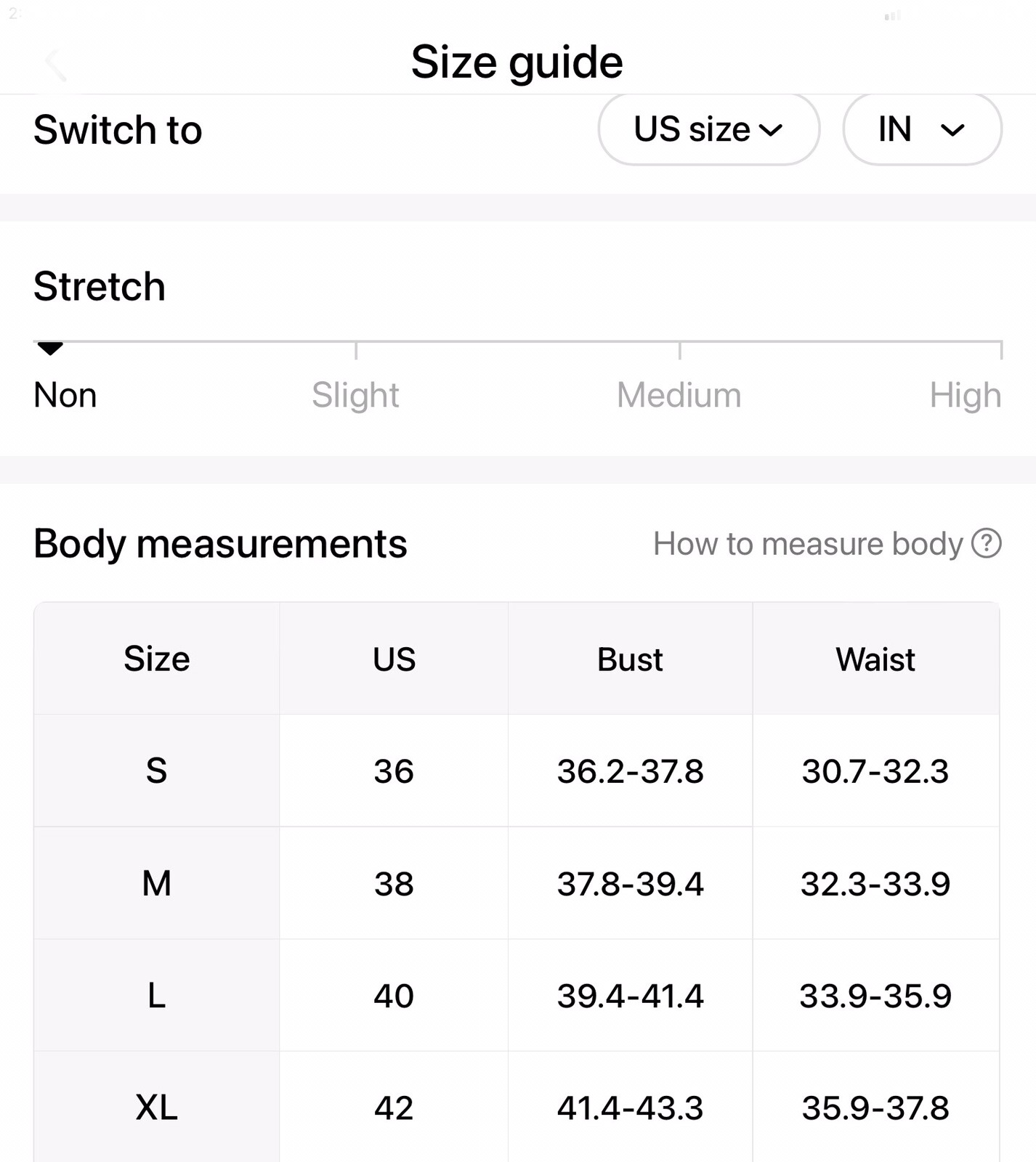Image resolution: width=1036 pixels, height=1162 pixels.
Task: Open the US size dropdown
Action: point(708,129)
